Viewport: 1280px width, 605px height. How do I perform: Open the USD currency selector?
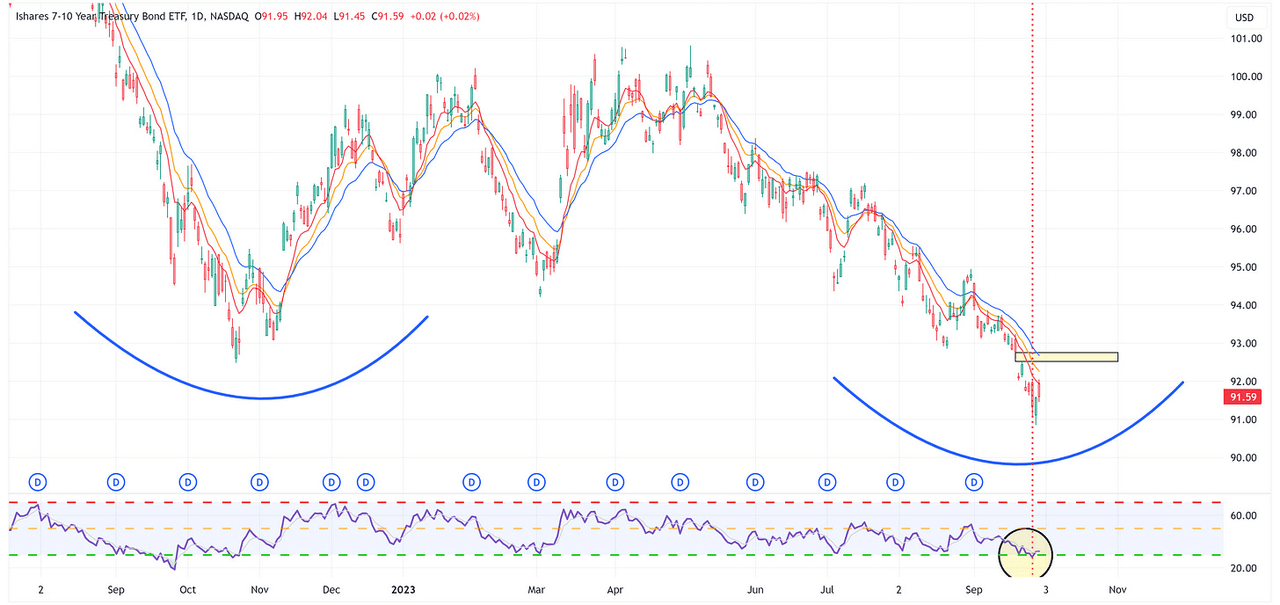(1246, 17)
